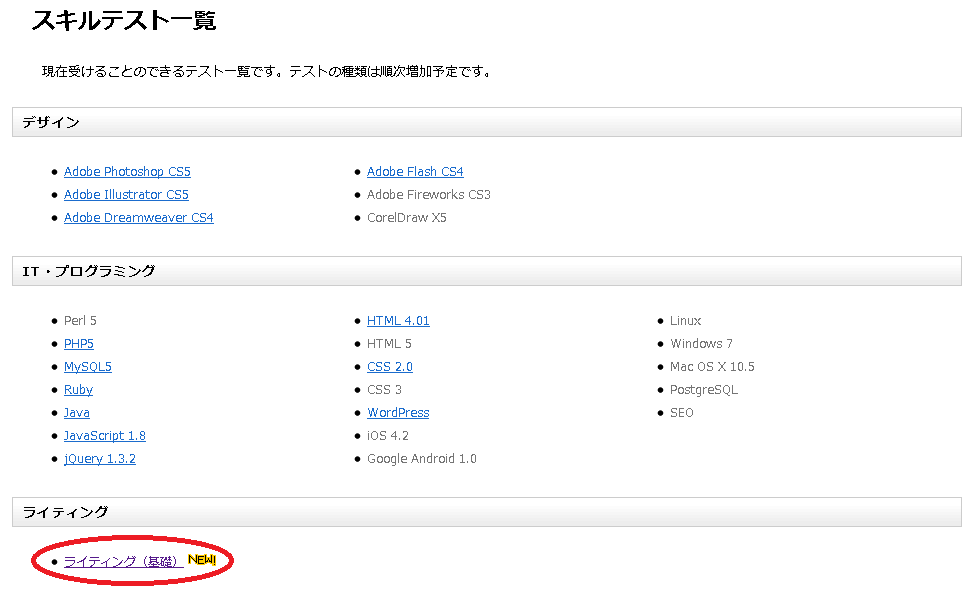
Task: Choose the Ruby test link
Action: [78, 390]
